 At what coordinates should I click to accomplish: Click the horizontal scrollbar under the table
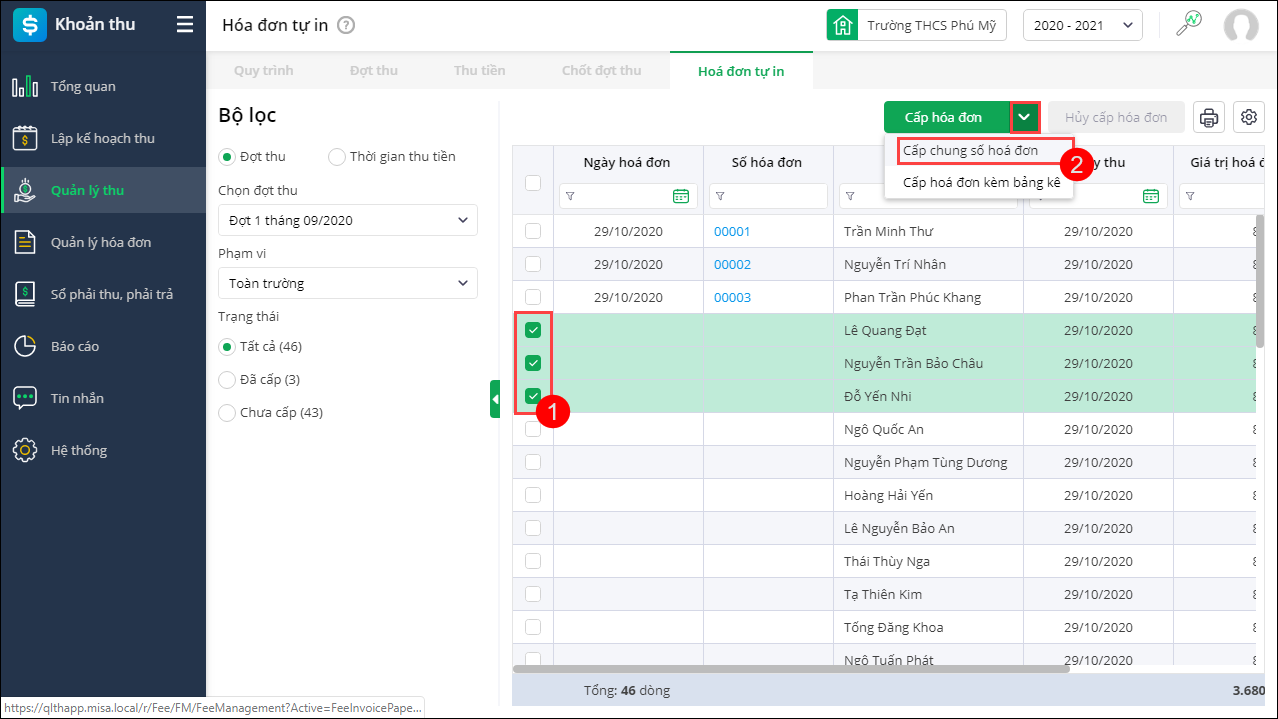(790, 668)
